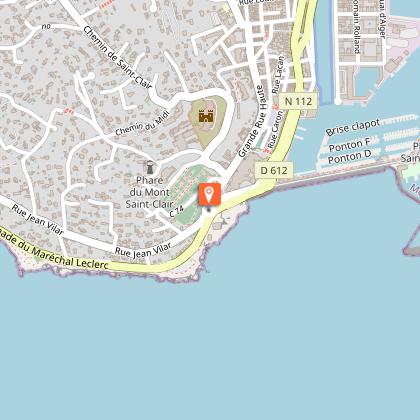Click Rue Jean Vilar label near coast road
The image size is (420, 420).
tap(143, 250)
